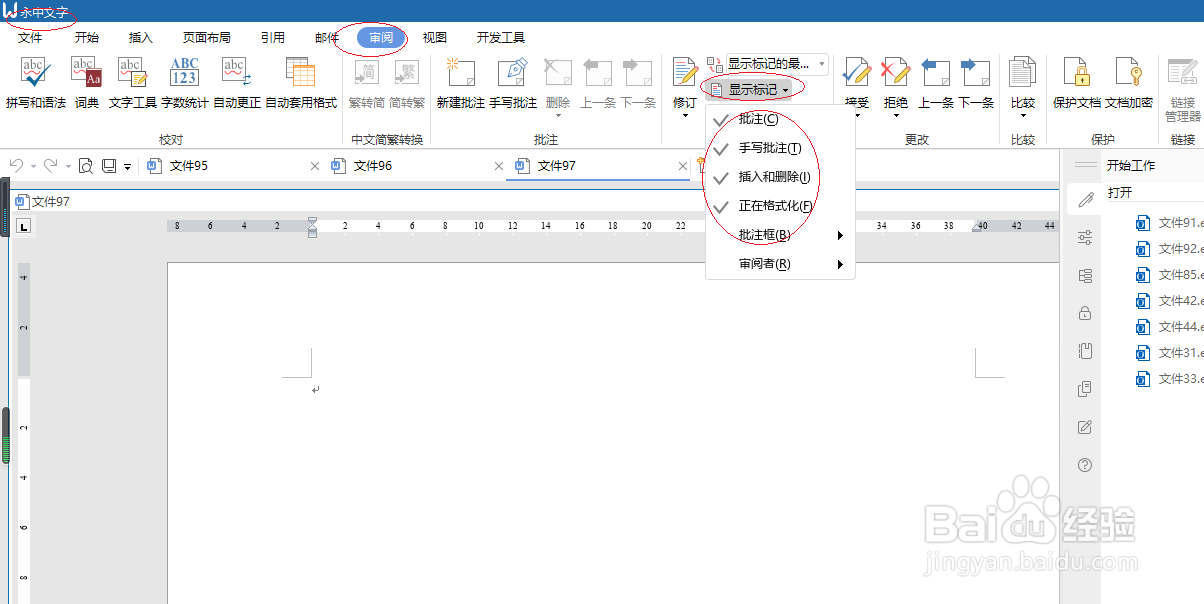
Task: Uncheck 手写批注(T) in the show markup menu
Action: click(780, 148)
